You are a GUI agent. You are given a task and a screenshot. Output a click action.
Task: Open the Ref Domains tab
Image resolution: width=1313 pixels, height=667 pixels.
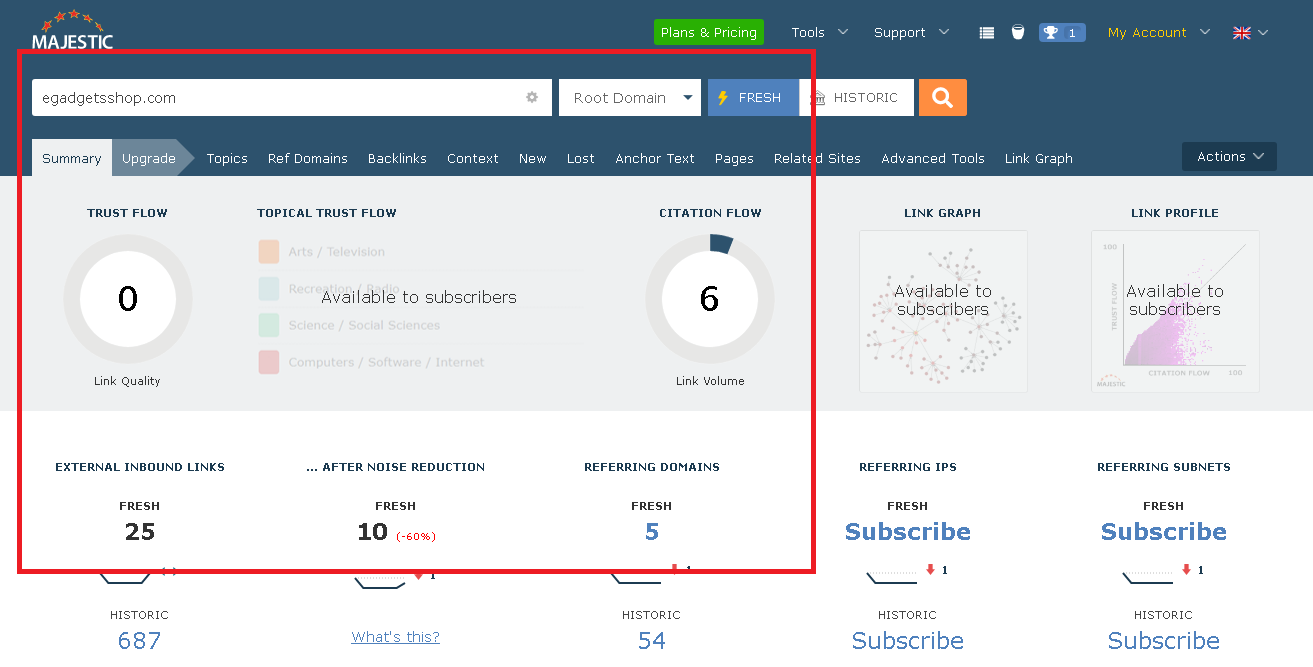point(308,158)
